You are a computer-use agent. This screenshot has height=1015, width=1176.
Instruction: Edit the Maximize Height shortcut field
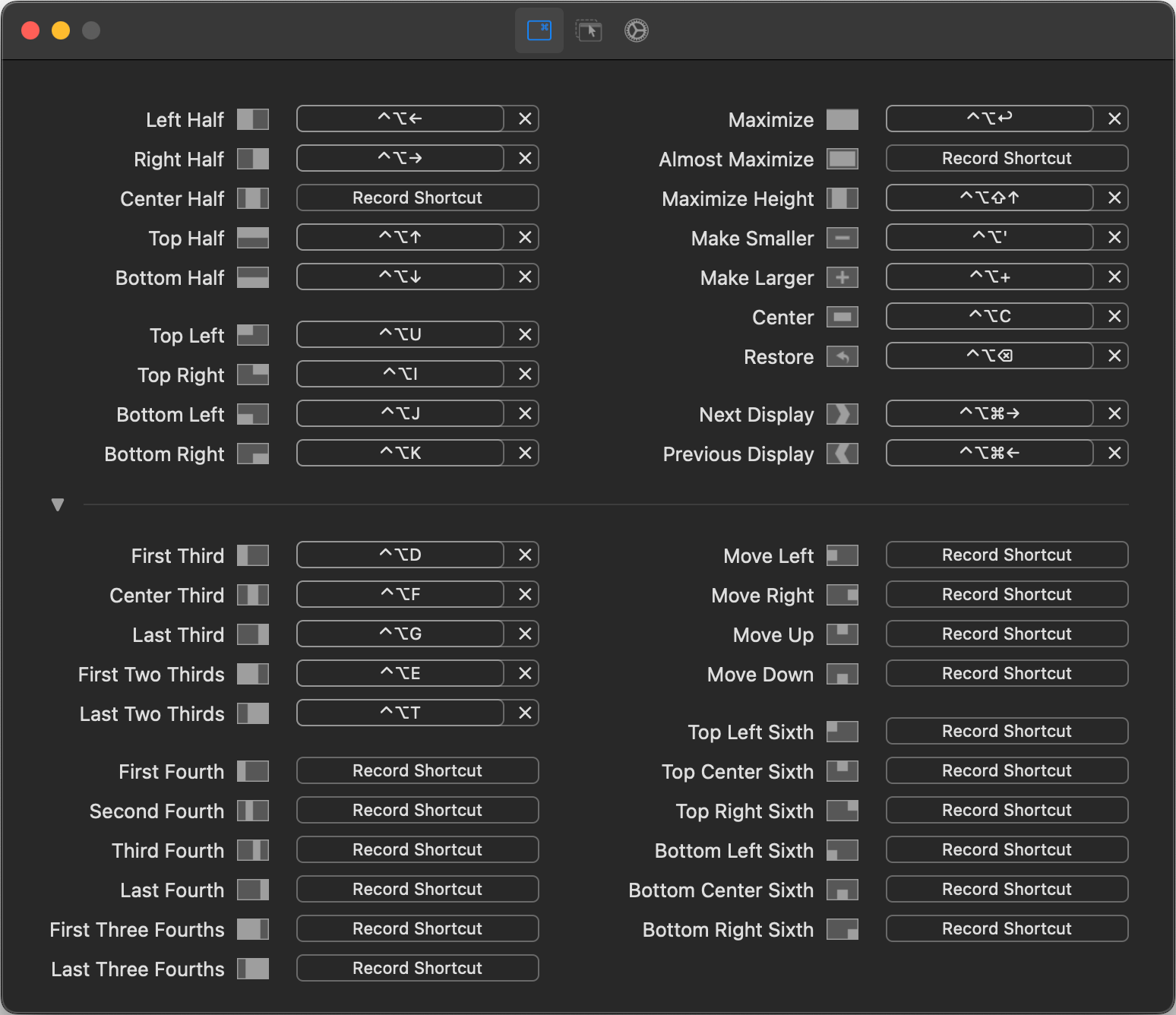990,198
